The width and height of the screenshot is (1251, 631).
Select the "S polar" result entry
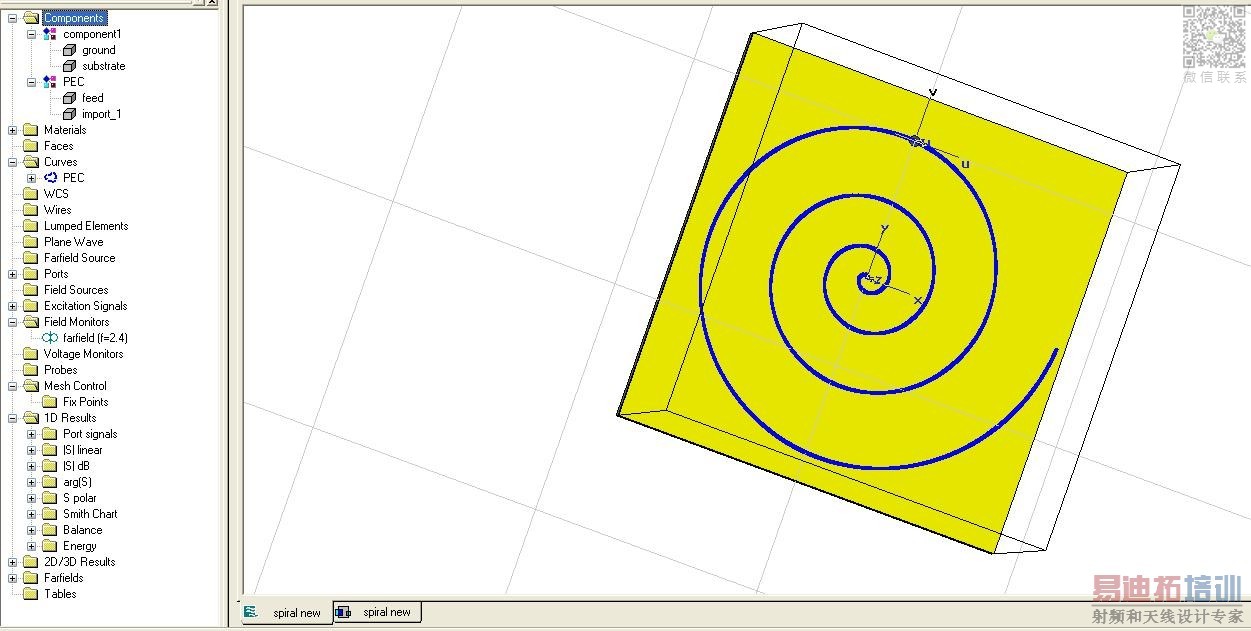pyautogui.click(x=80, y=498)
